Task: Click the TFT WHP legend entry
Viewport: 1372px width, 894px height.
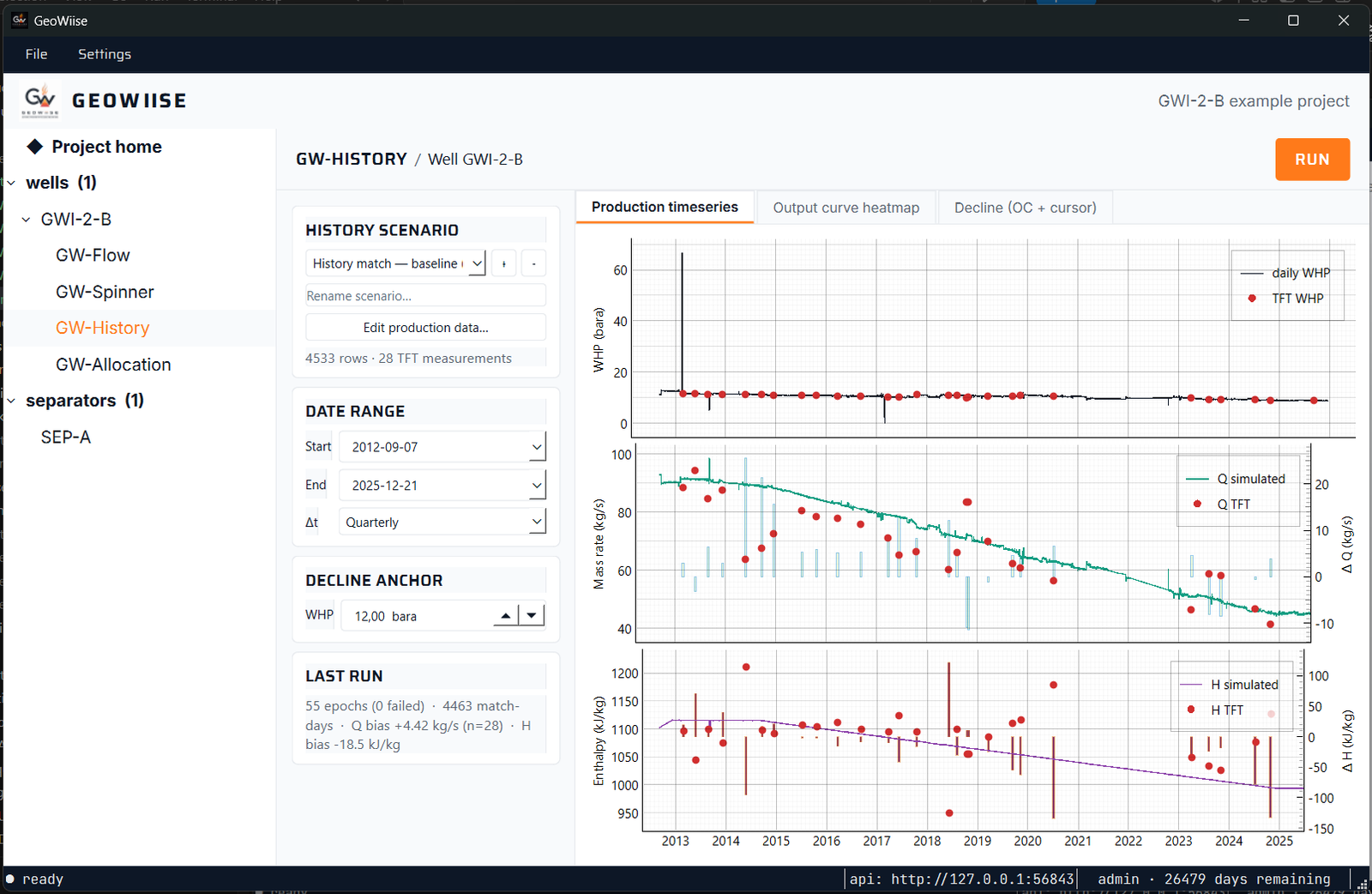Action: 1285,299
